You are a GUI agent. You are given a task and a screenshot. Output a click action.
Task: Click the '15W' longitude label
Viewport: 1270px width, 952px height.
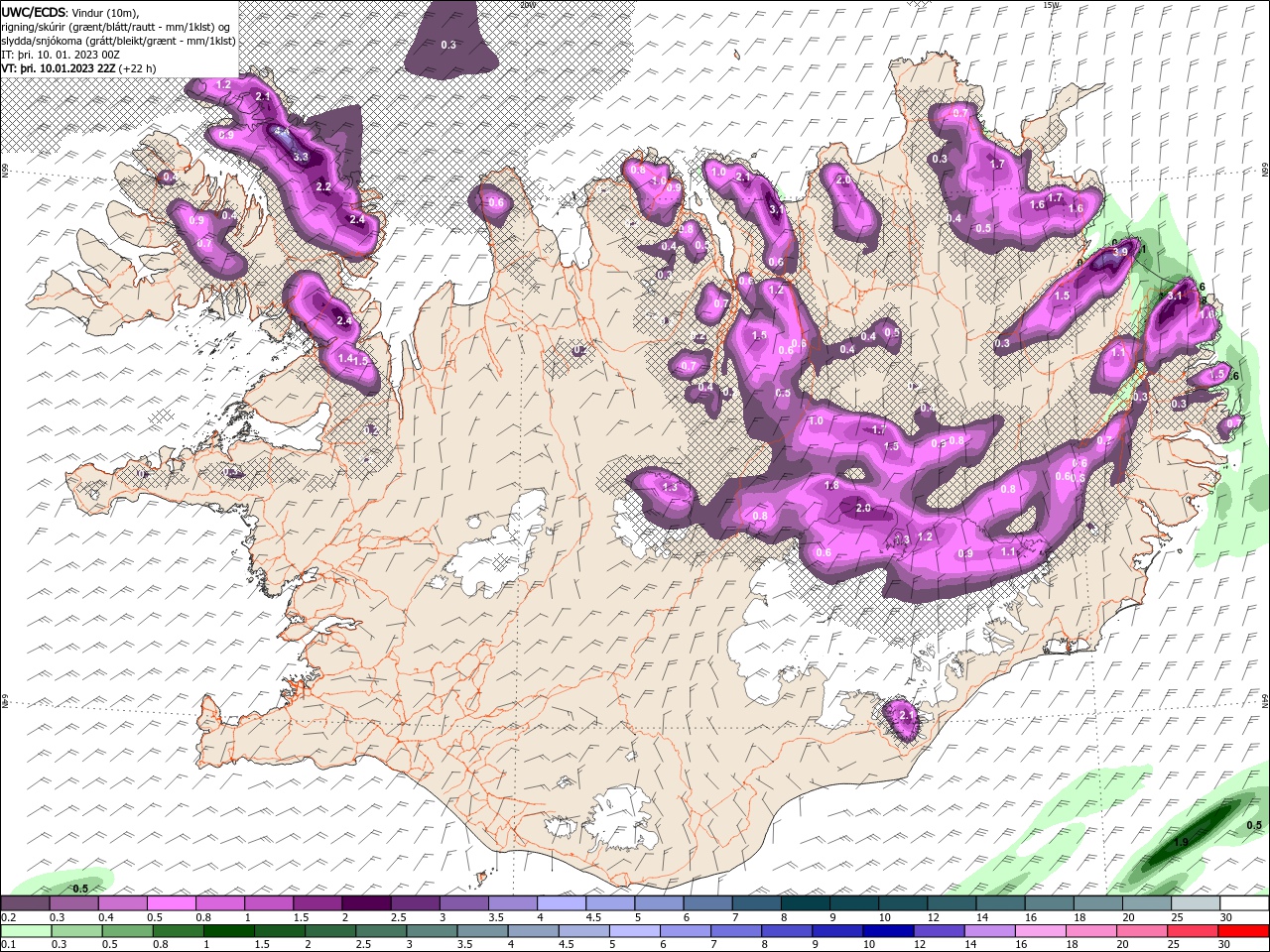[x=1051, y=4]
